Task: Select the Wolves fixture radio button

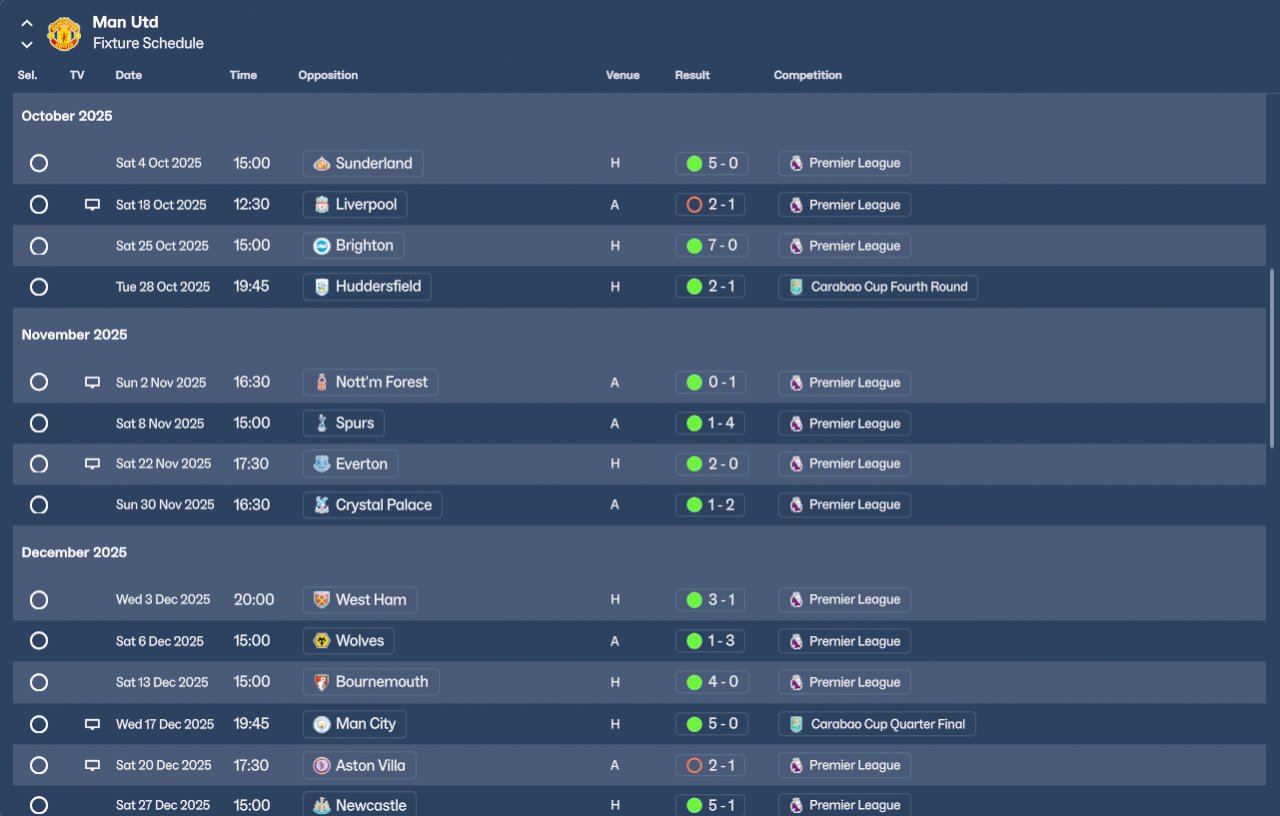Action: (39, 641)
